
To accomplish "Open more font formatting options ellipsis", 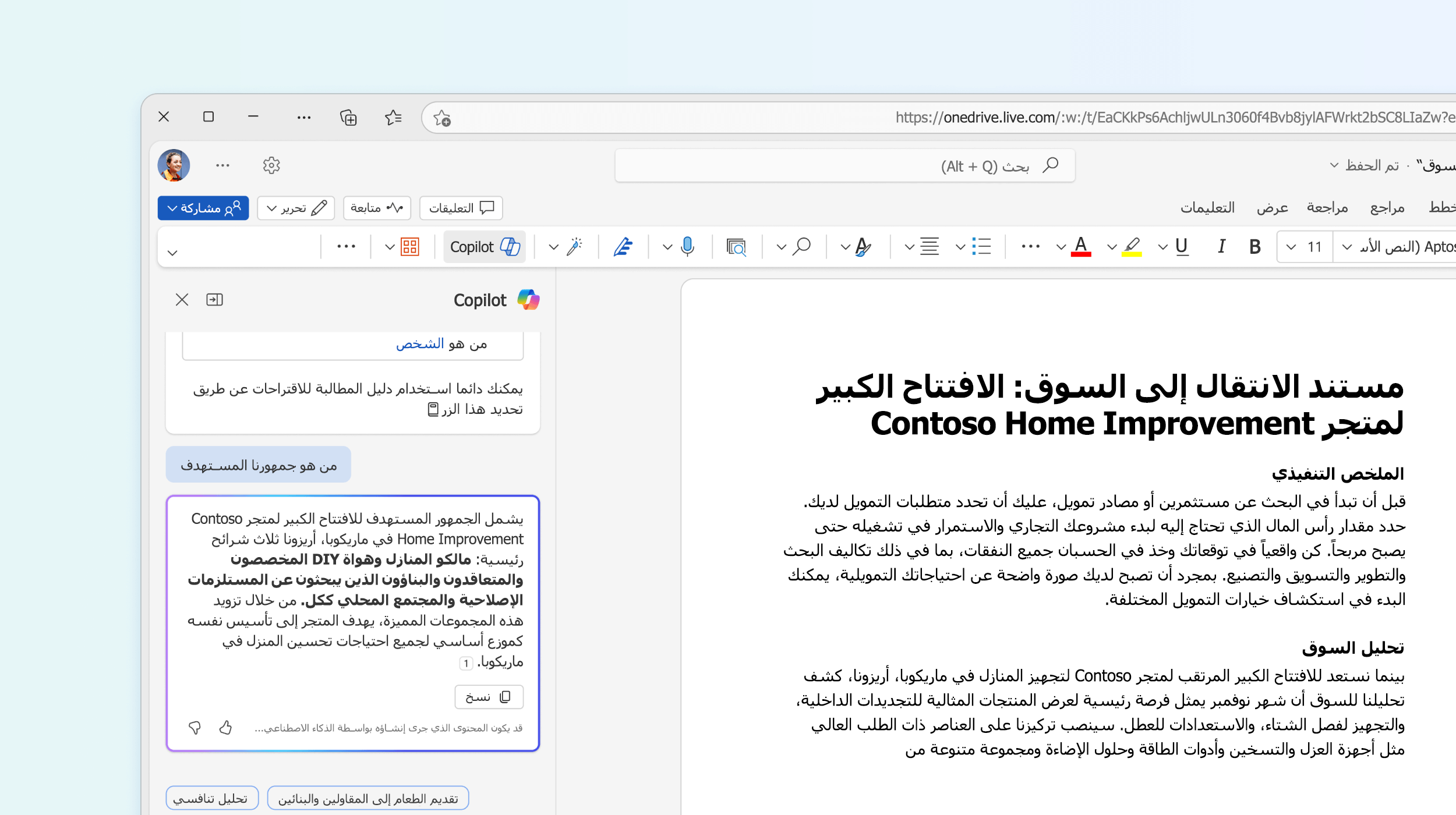I will pyautogui.click(x=1030, y=247).
